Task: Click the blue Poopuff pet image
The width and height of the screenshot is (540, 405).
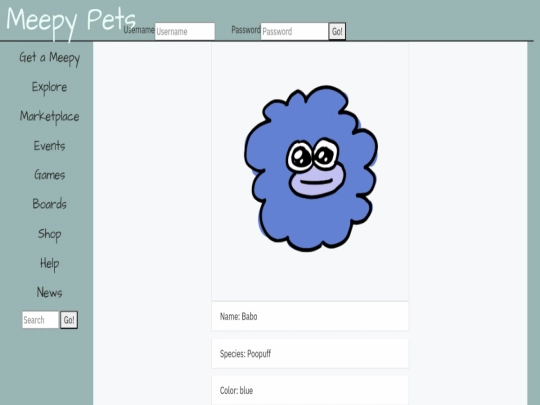Action: [311, 168]
